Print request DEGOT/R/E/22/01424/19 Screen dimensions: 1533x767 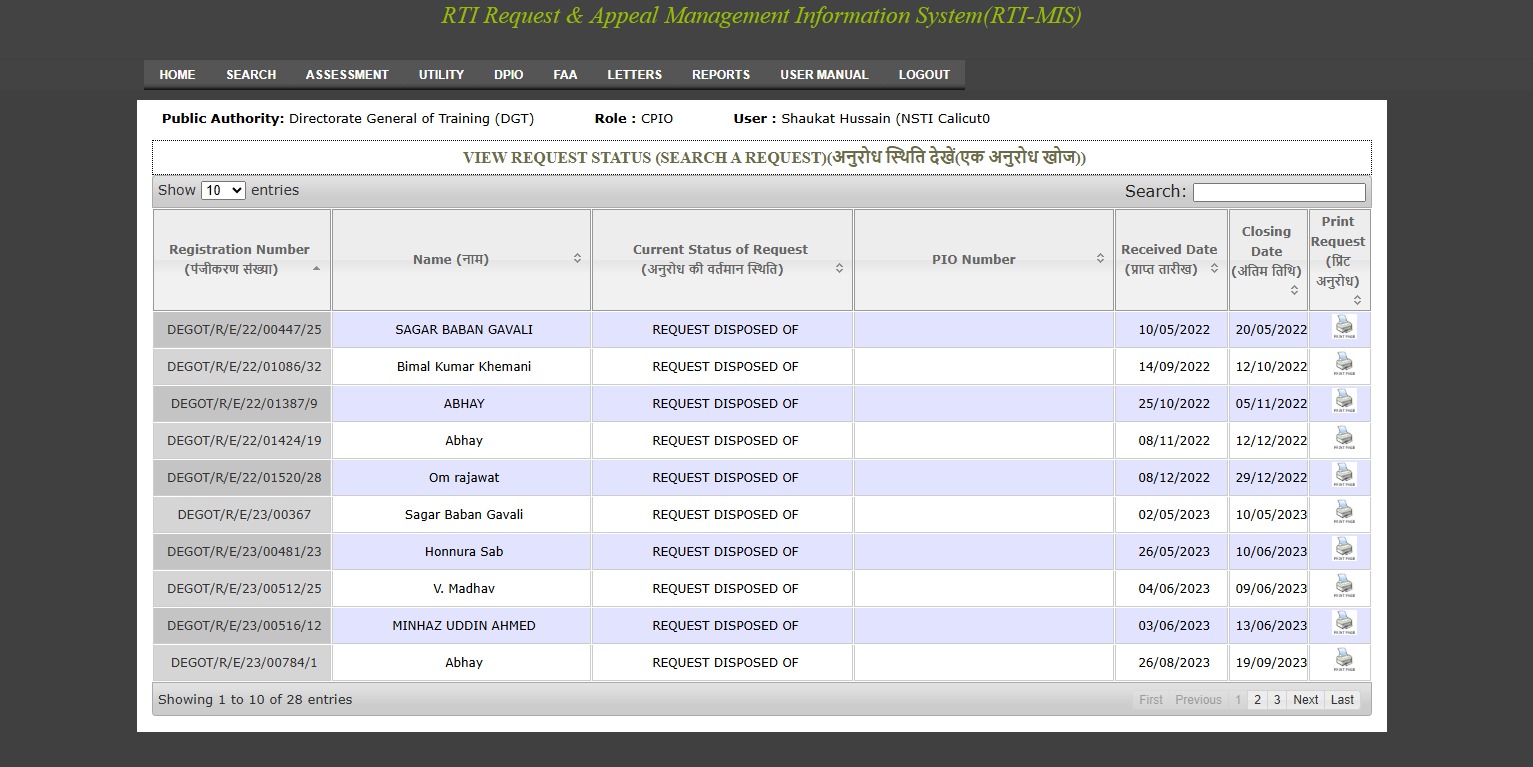pos(1344,439)
